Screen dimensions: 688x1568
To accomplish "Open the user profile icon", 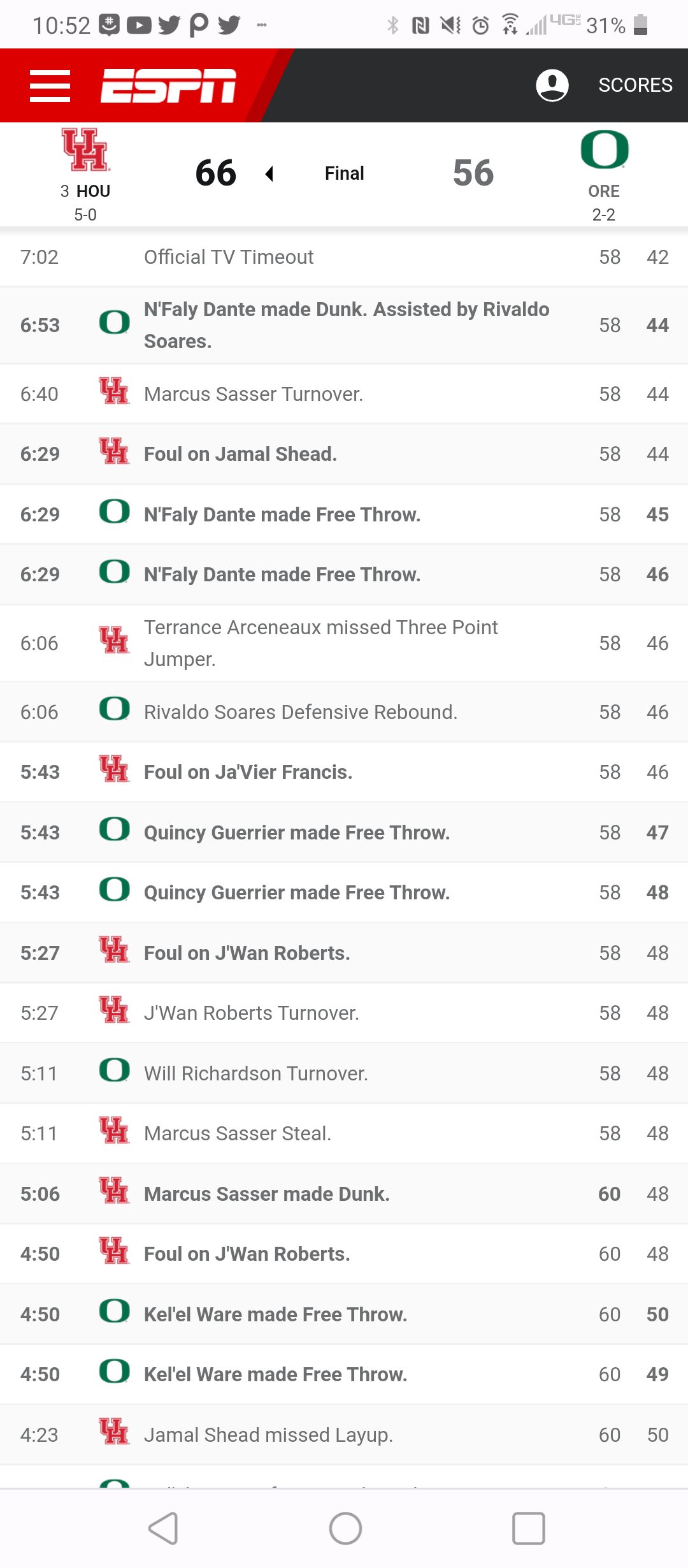I will (552, 85).
